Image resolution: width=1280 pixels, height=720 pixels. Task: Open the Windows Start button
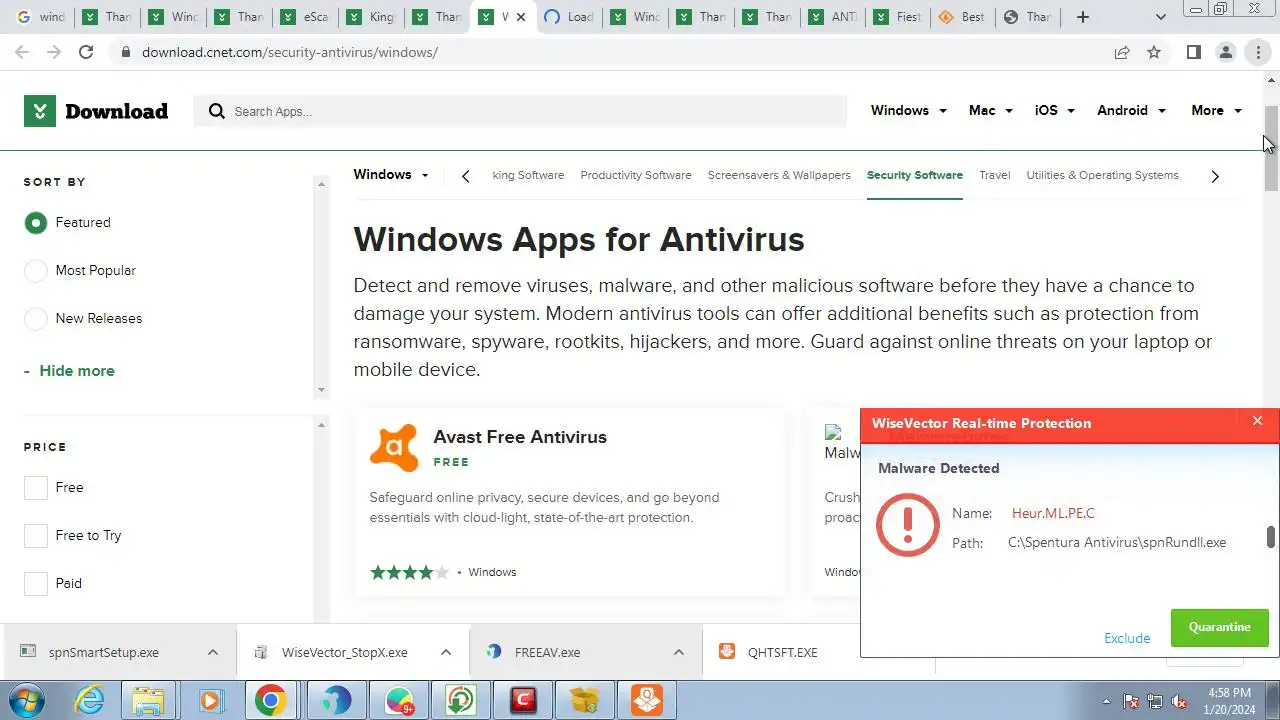pyautogui.click(x=28, y=700)
